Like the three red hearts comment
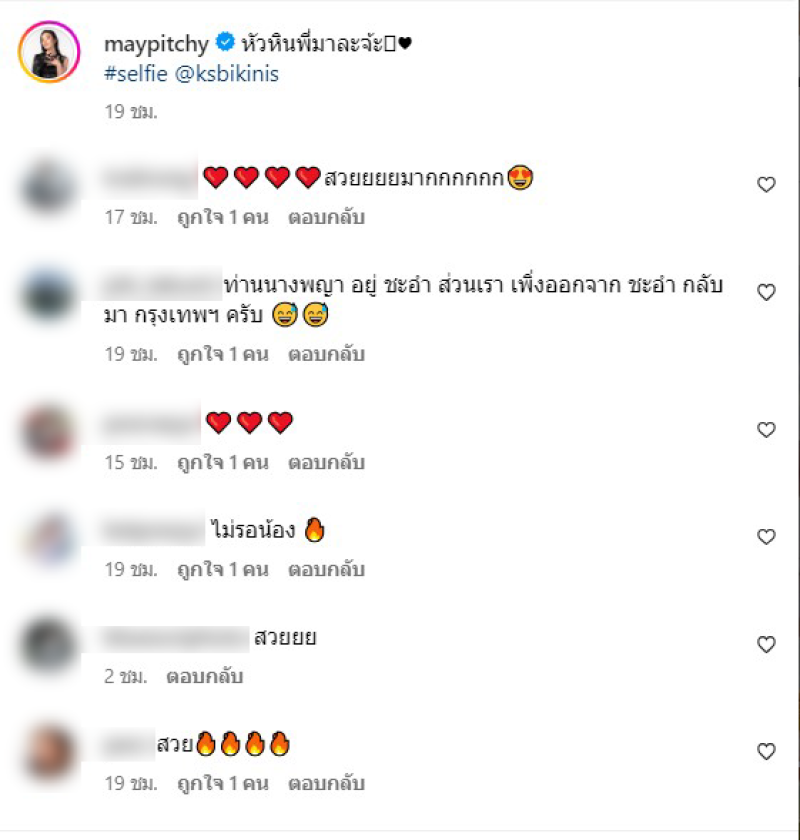This screenshot has width=800, height=840. [x=766, y=430]
